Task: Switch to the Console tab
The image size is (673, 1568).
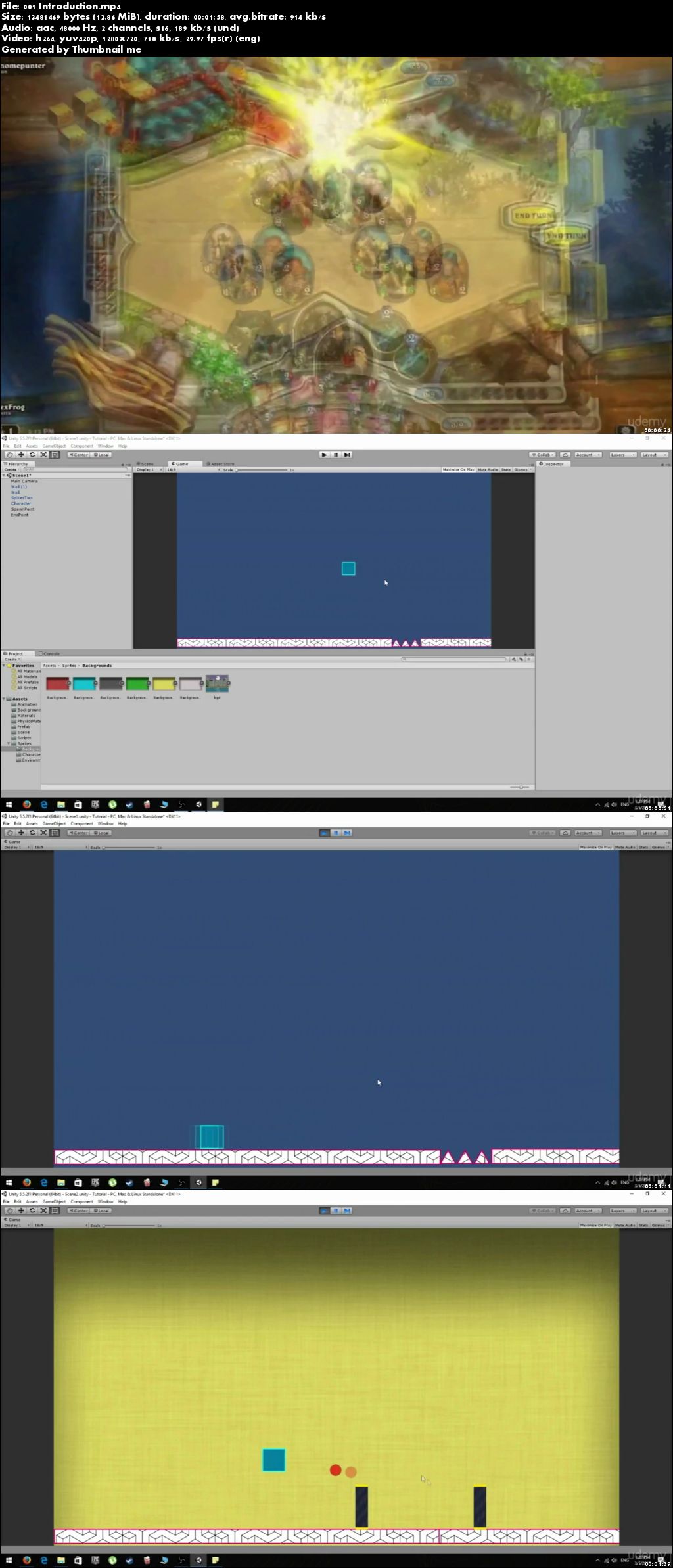Action: [x=50, y=653]
